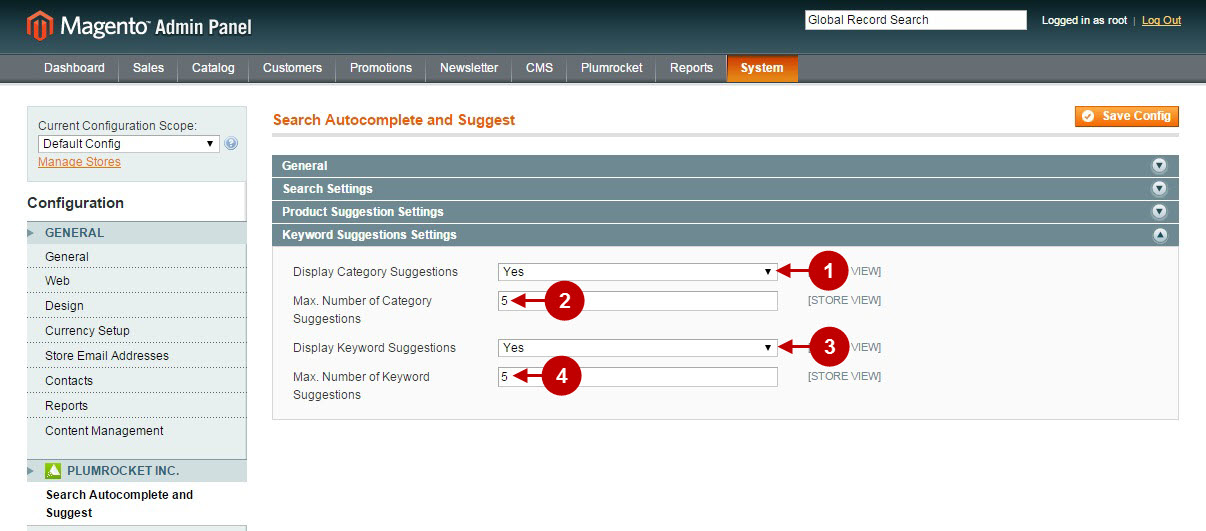Click the Product Suggestion Settings header text
The width and height of the screenshot is (1206, 531).
(x=362, y=212)
